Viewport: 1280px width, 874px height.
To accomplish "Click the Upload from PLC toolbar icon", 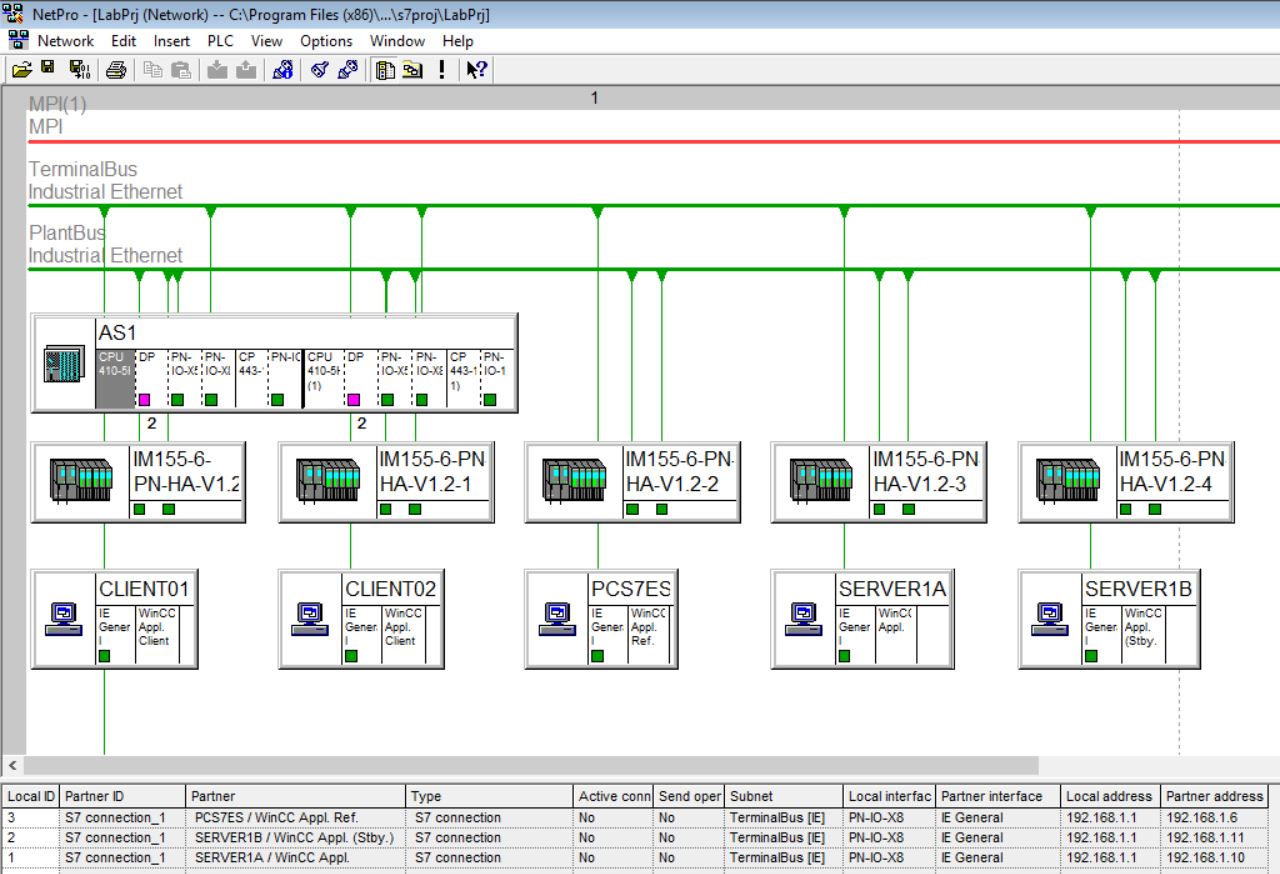I will click(x=245, y=70).
